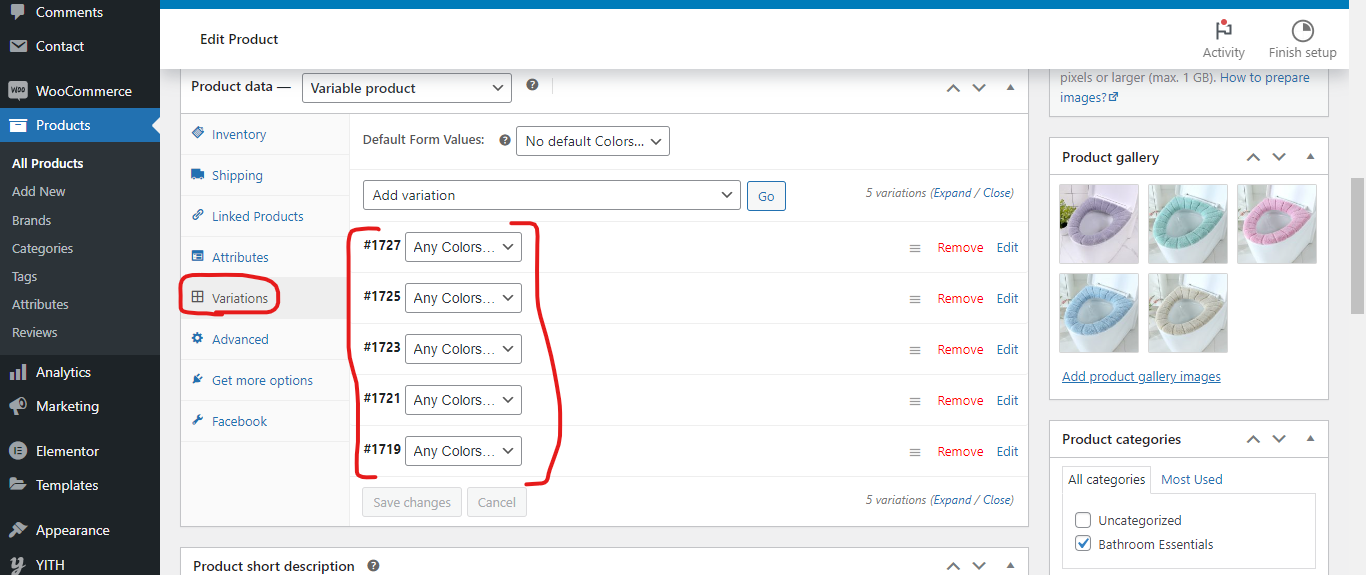
Task: Open the Finish setup icon
Action: click(1302, 30)
